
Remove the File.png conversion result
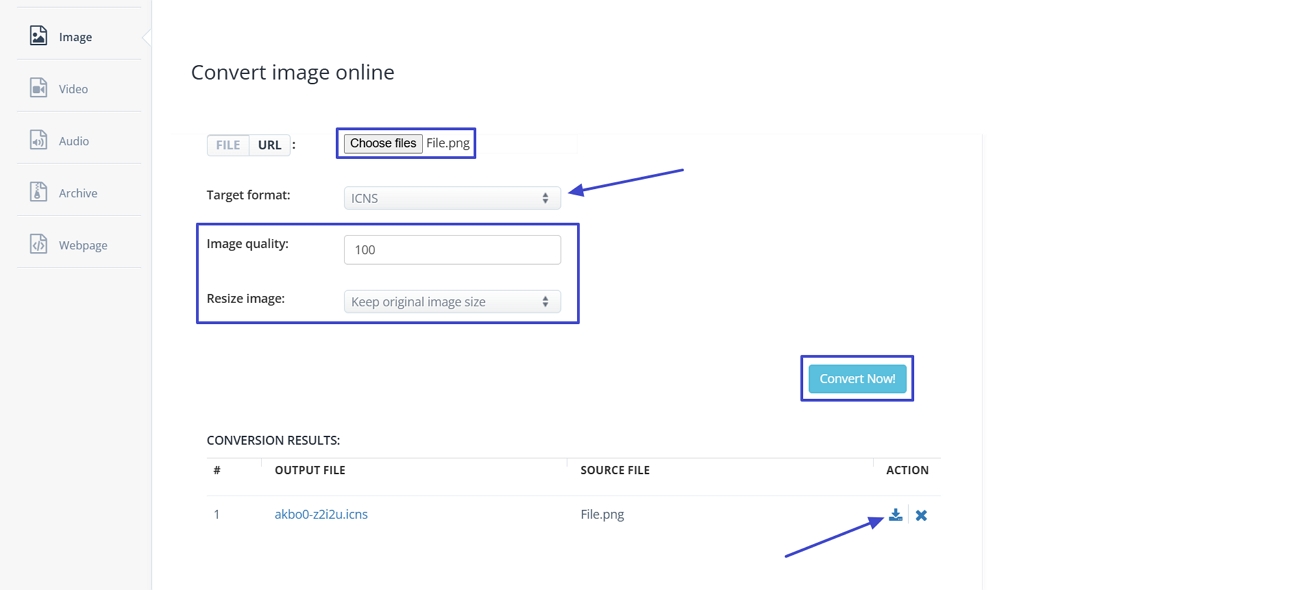[921, 515]
